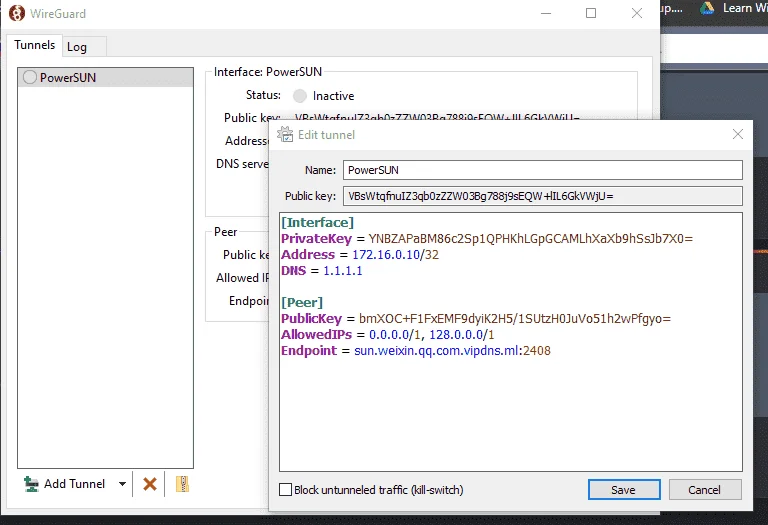Export tunnels to zip icon
This screenshot has width=768, height=525.
coord(182,484)
